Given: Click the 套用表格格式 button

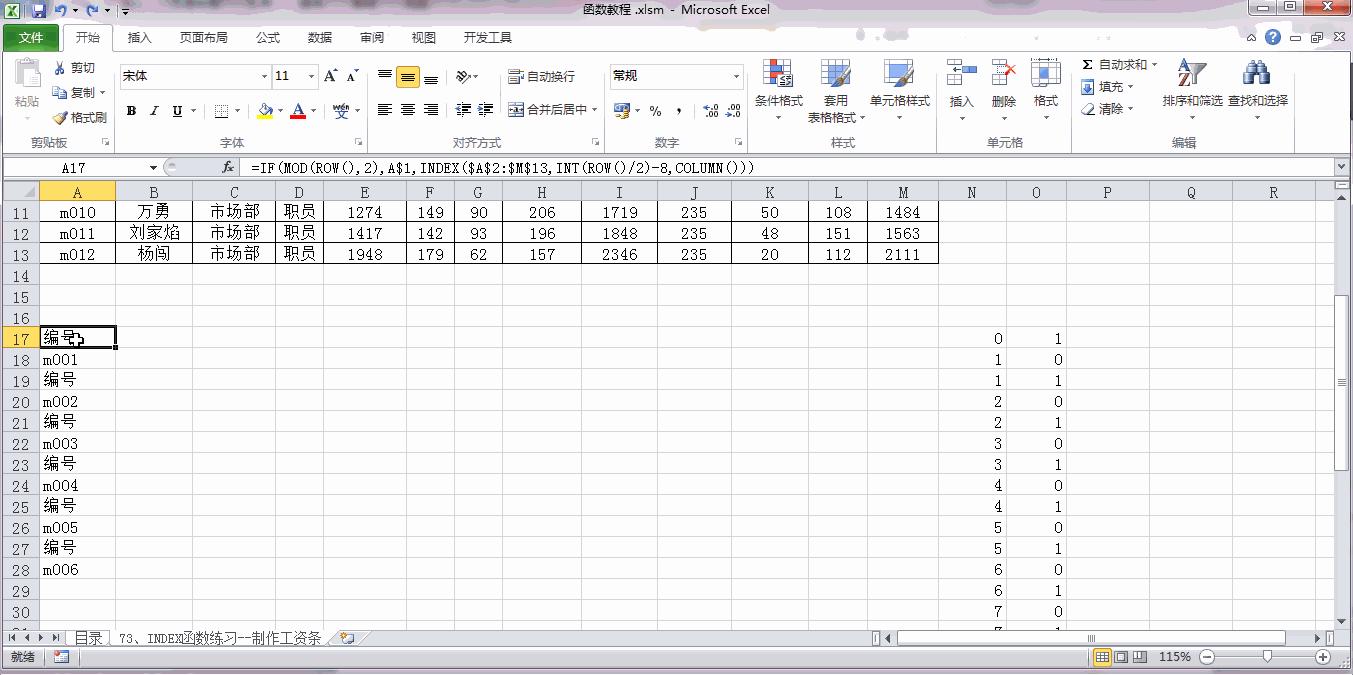Looking at the screenshot, I should (x=836, y=88).
